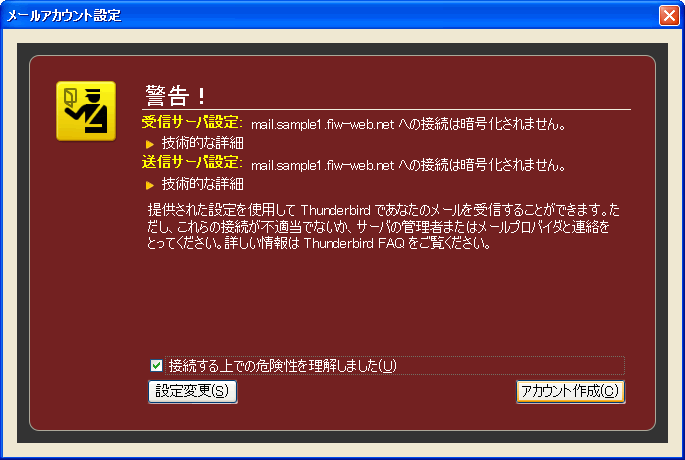Click the アカウント作成(C) button
Screen dimensions: 685x460
coord(570,391)
